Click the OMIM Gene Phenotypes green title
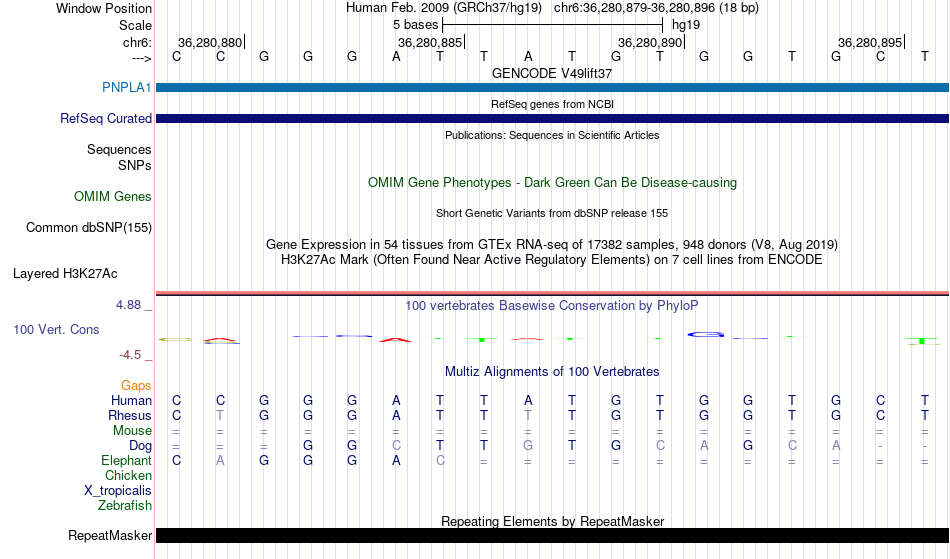 552,182
